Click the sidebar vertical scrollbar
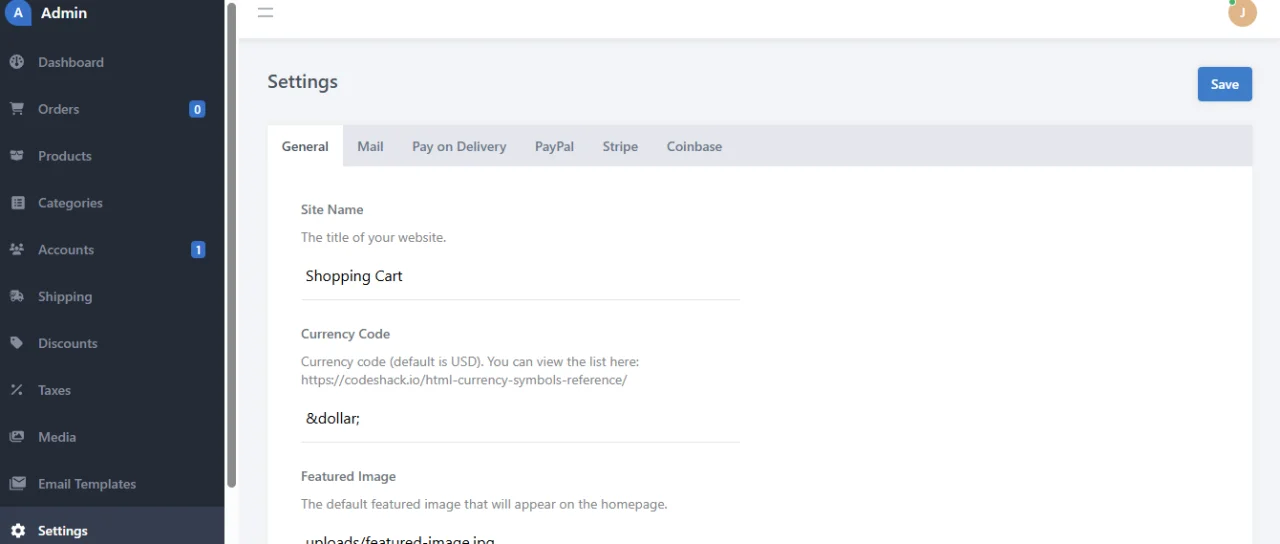This screenshot has width=1280, height=544. (232, 245)
